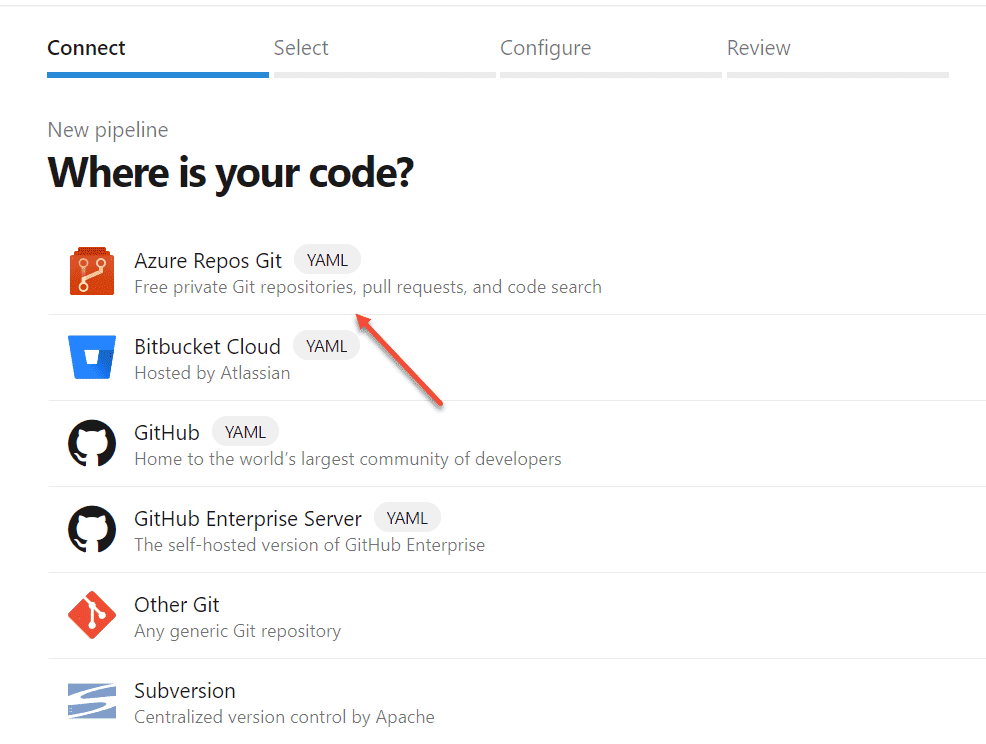The width and height of the screenshot is (986, 744).
Task: Click the Subversion logo icon
Action: [92, 701]
